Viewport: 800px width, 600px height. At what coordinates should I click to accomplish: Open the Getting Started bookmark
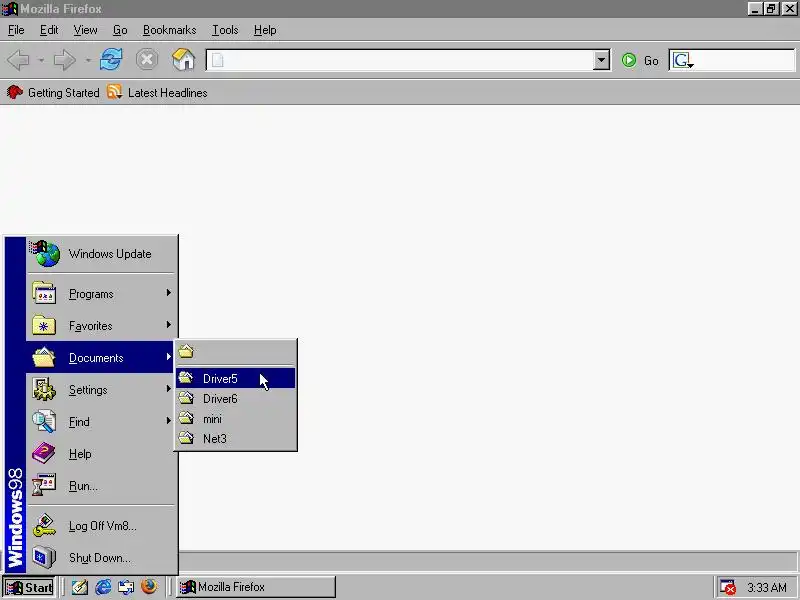point(53,92)
